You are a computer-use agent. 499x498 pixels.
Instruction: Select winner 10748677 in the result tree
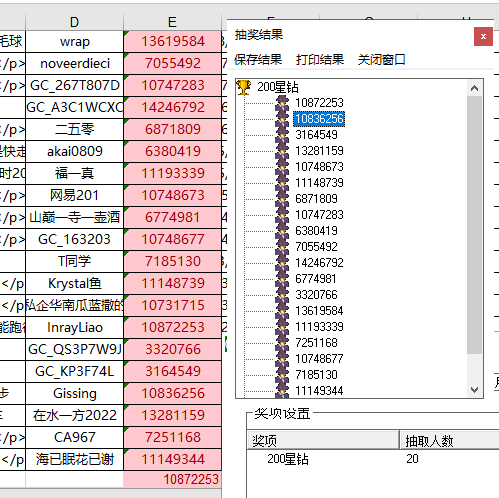(x=319, y=359)
